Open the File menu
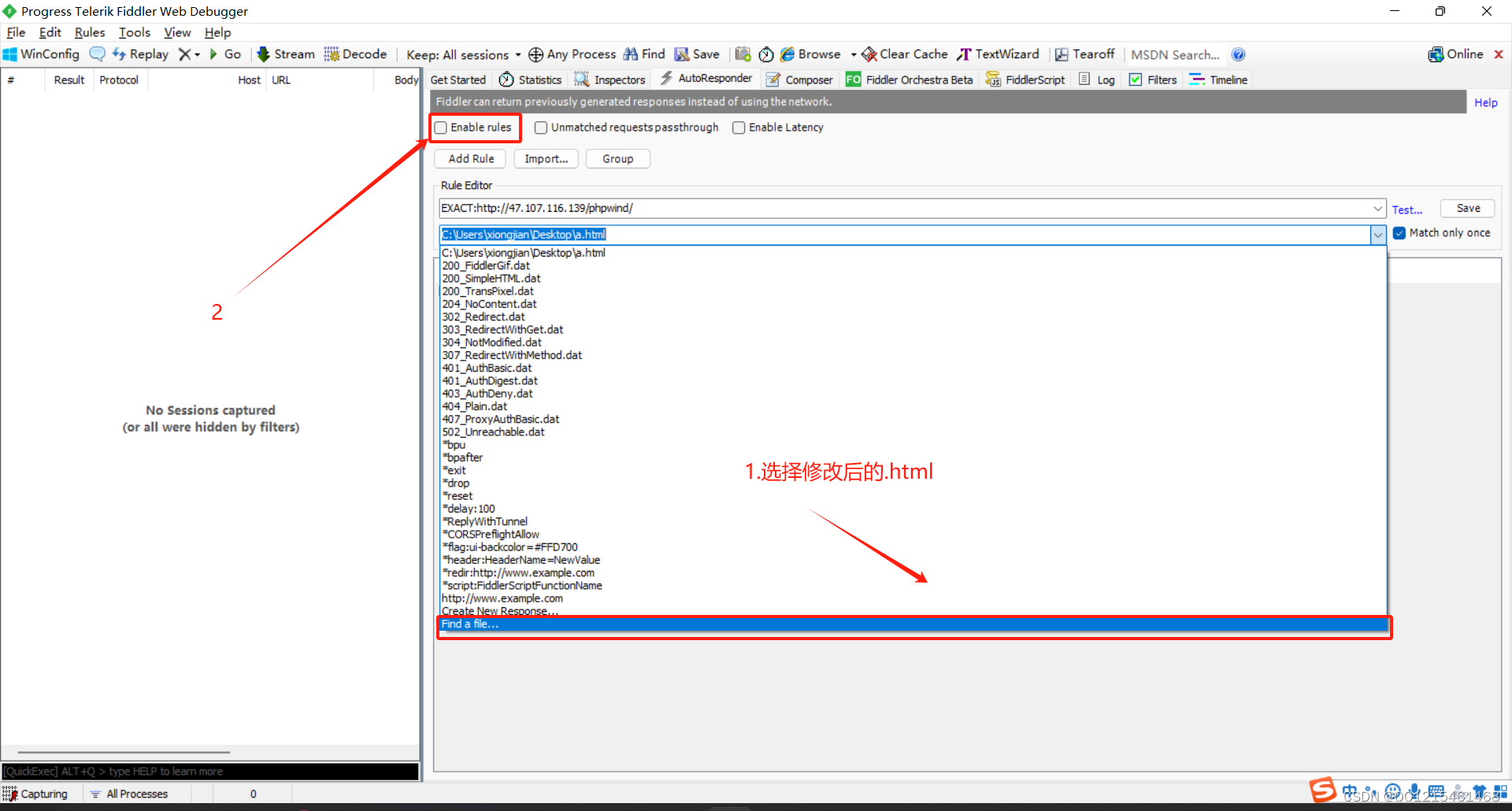Viewport: 1512px width, 811px height. pos(16,32)
